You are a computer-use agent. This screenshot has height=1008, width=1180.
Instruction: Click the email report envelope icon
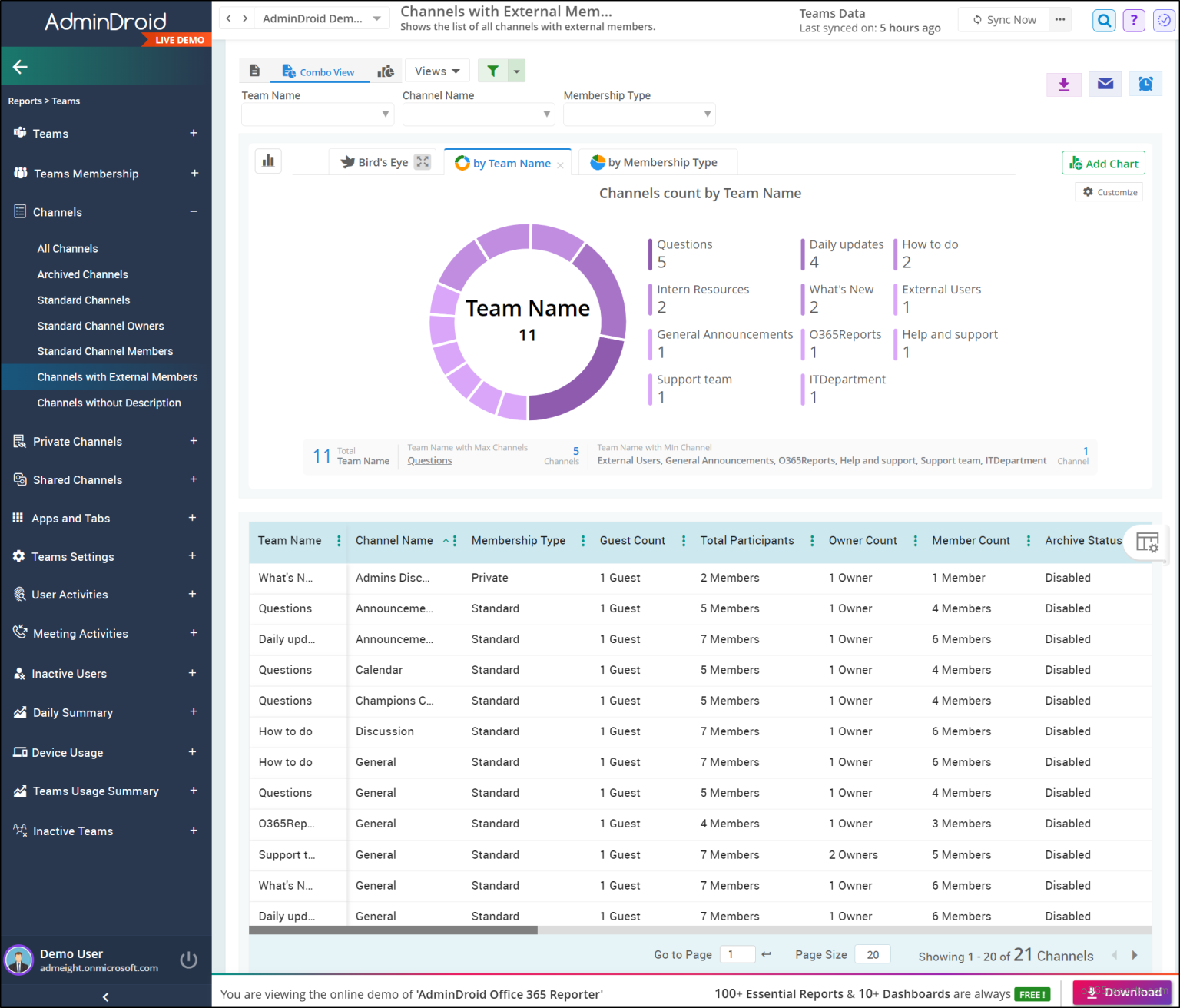point(1105,84)
